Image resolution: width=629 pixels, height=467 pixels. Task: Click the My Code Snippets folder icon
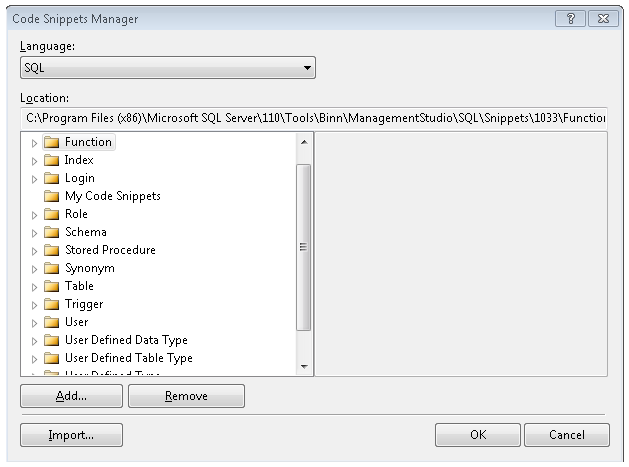tap(51, 196)
